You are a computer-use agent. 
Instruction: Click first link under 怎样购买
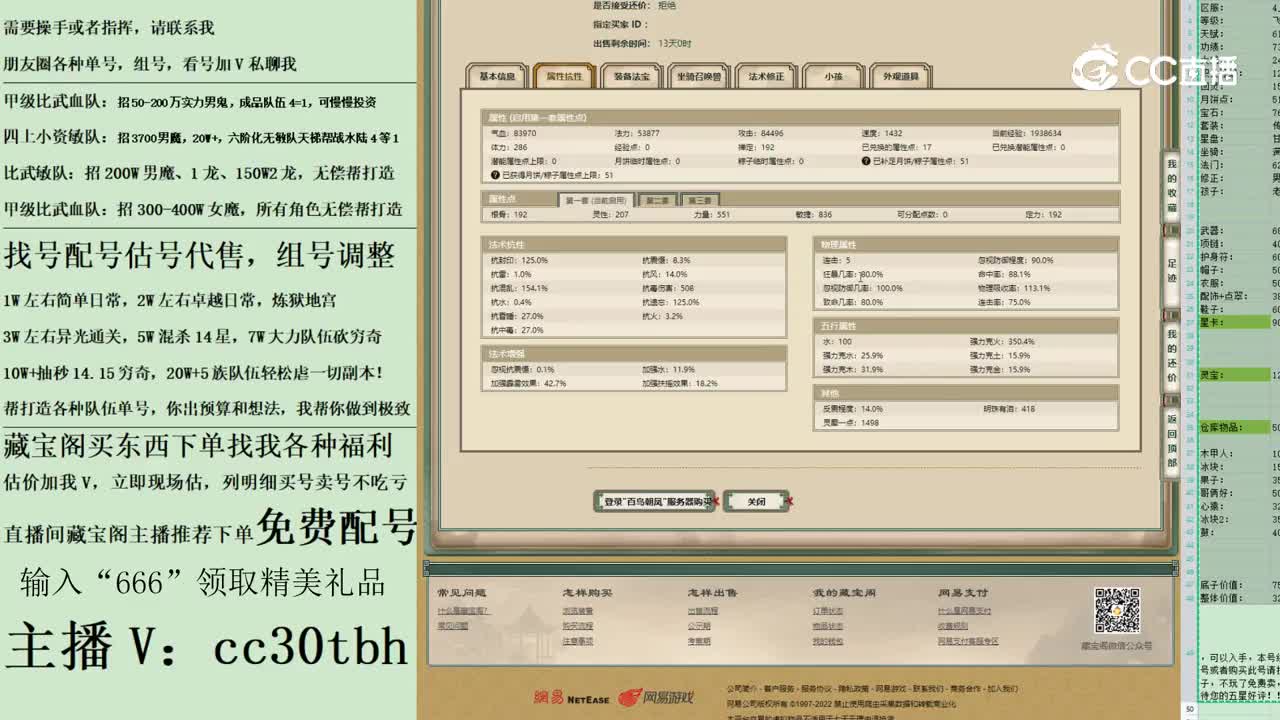pyautogui.click(x=577, y=611)
